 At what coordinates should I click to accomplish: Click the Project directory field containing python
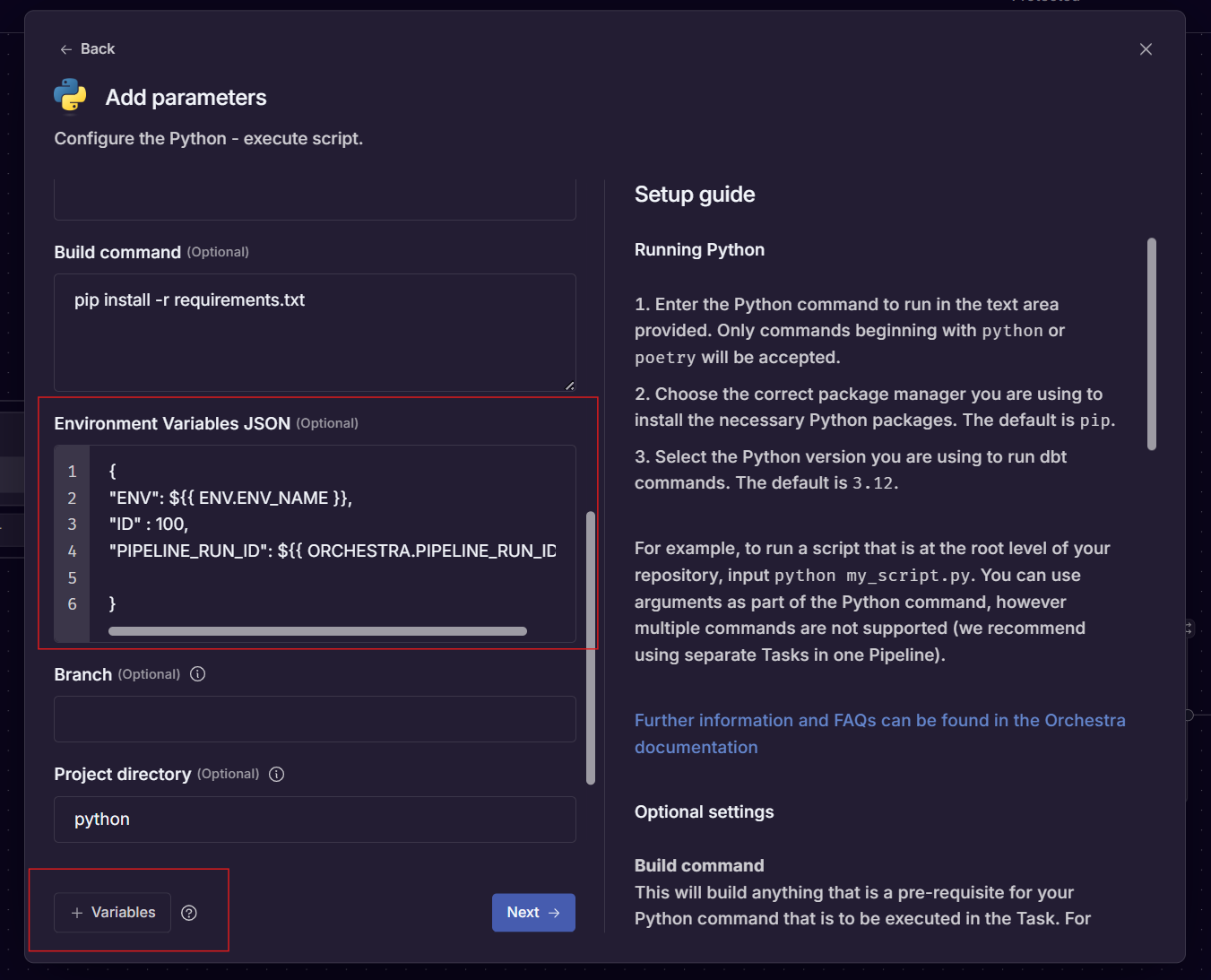pos(315,820)
